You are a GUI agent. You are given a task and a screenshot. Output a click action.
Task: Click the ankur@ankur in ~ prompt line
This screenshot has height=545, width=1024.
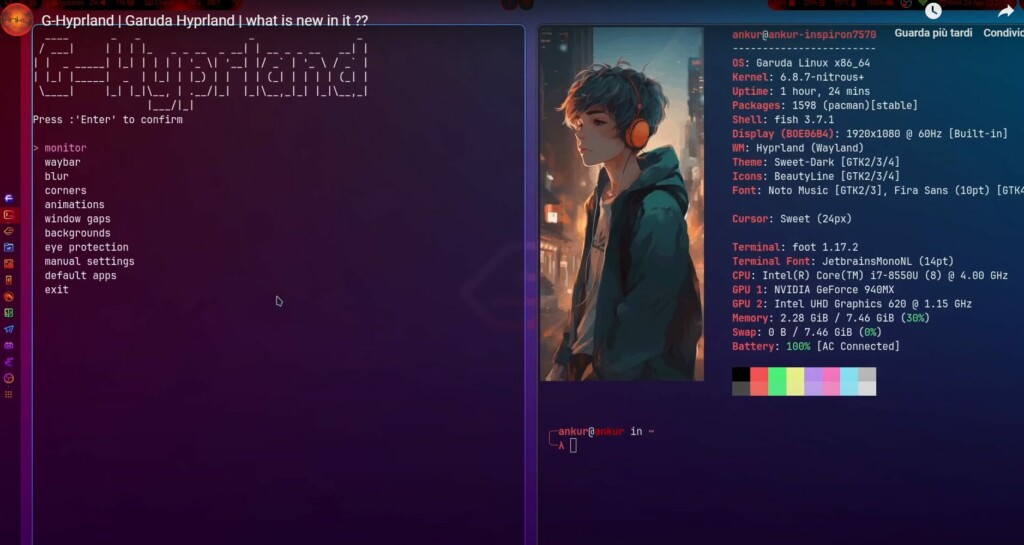tap(606, 431)
